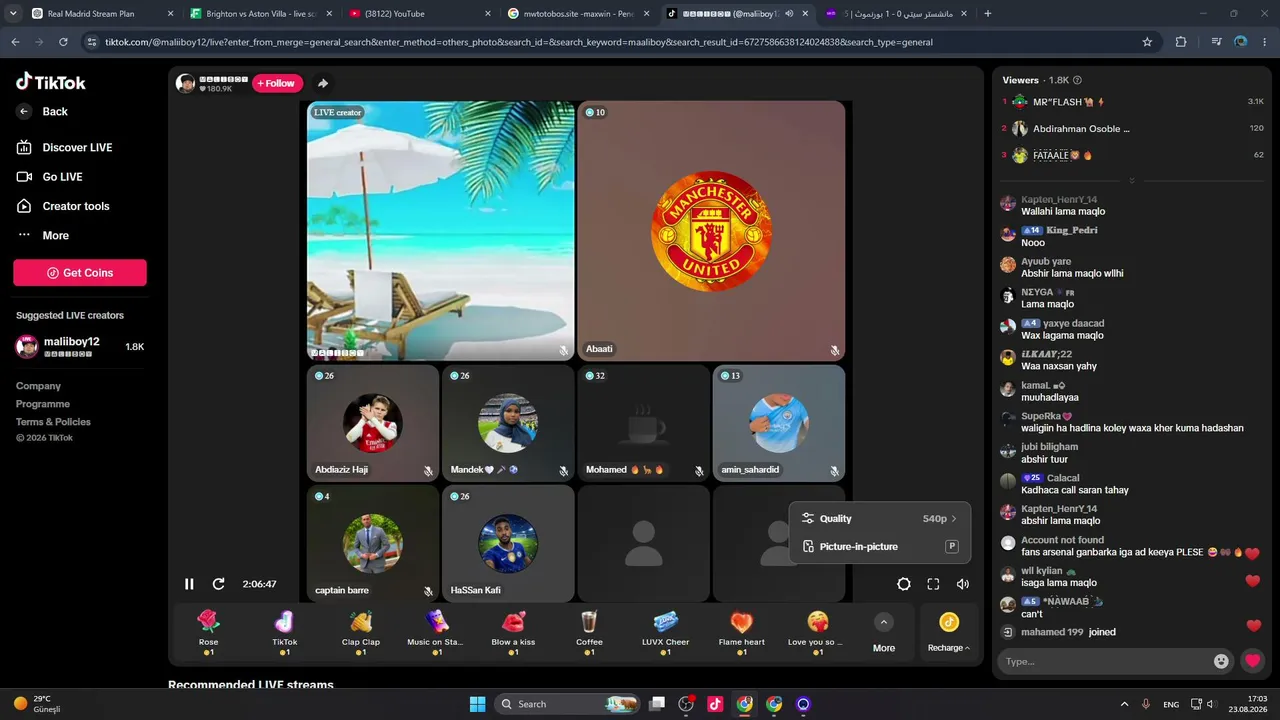Viewport: 1280px width, 720px height.
Task: Expand More gifts
Action: (884, 632)
